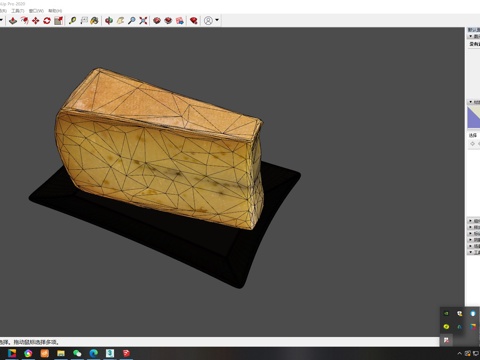Screen dimensions: 480x360
Task: Click the Zoom Extents icon
Action: pos(143,21)
